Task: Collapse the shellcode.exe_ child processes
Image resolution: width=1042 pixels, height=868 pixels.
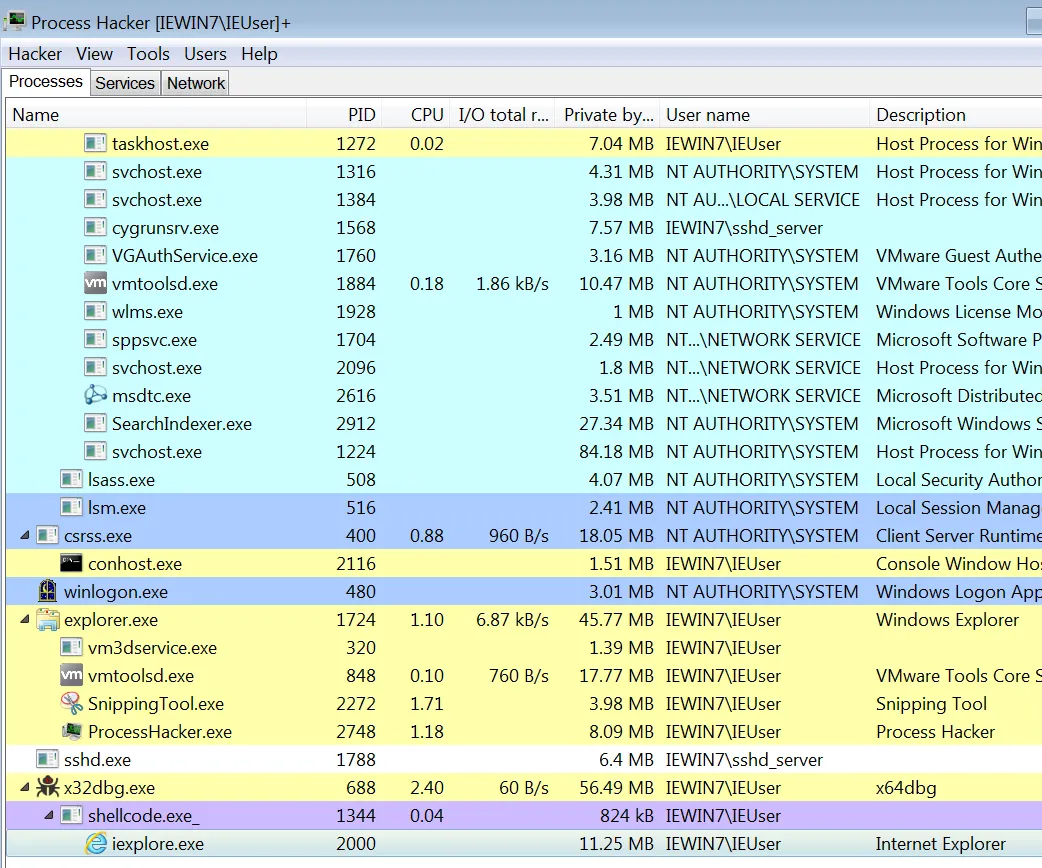Action: pos(49,816)
